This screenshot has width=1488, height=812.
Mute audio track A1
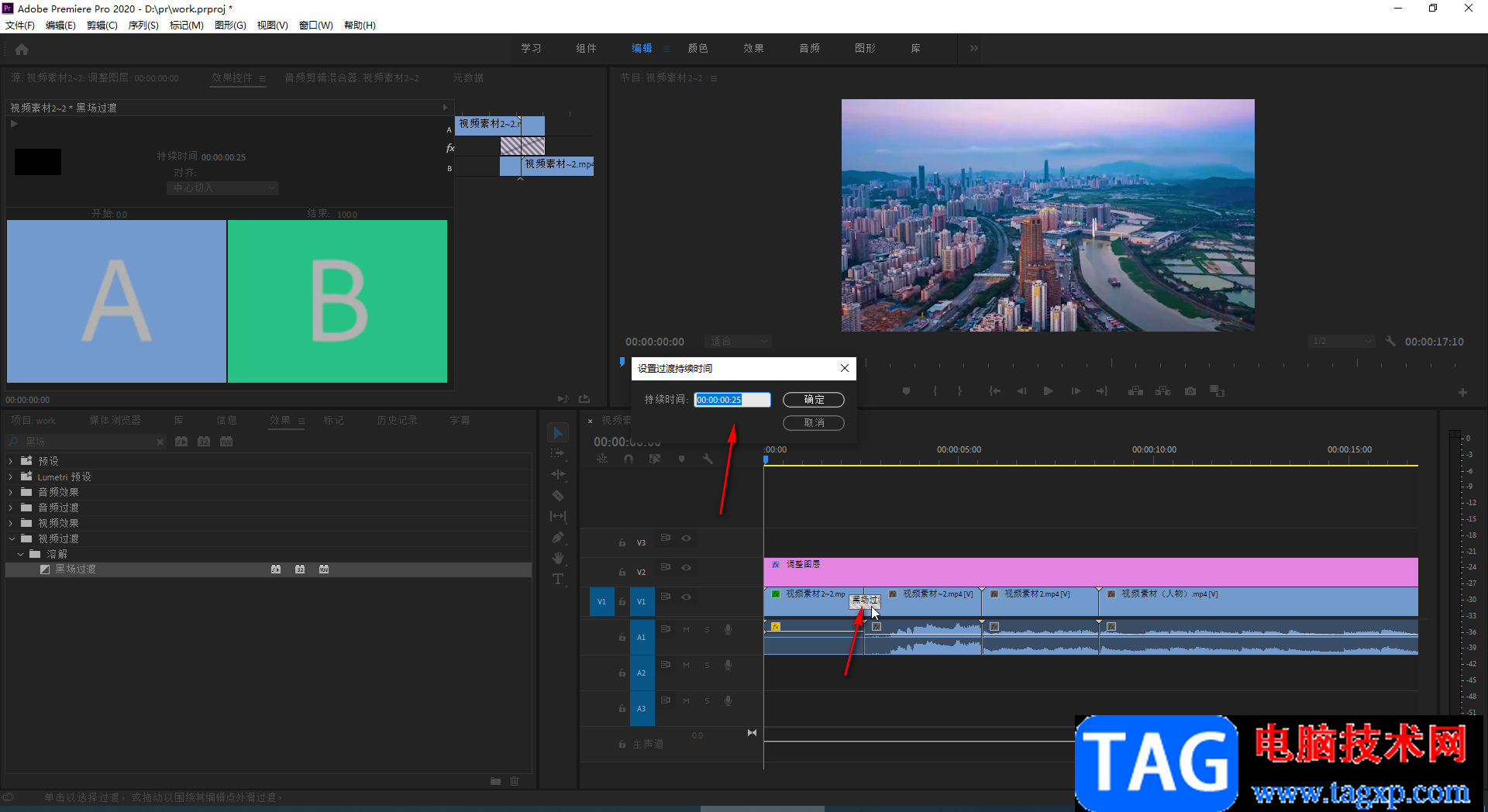click(x=686, y=630)
